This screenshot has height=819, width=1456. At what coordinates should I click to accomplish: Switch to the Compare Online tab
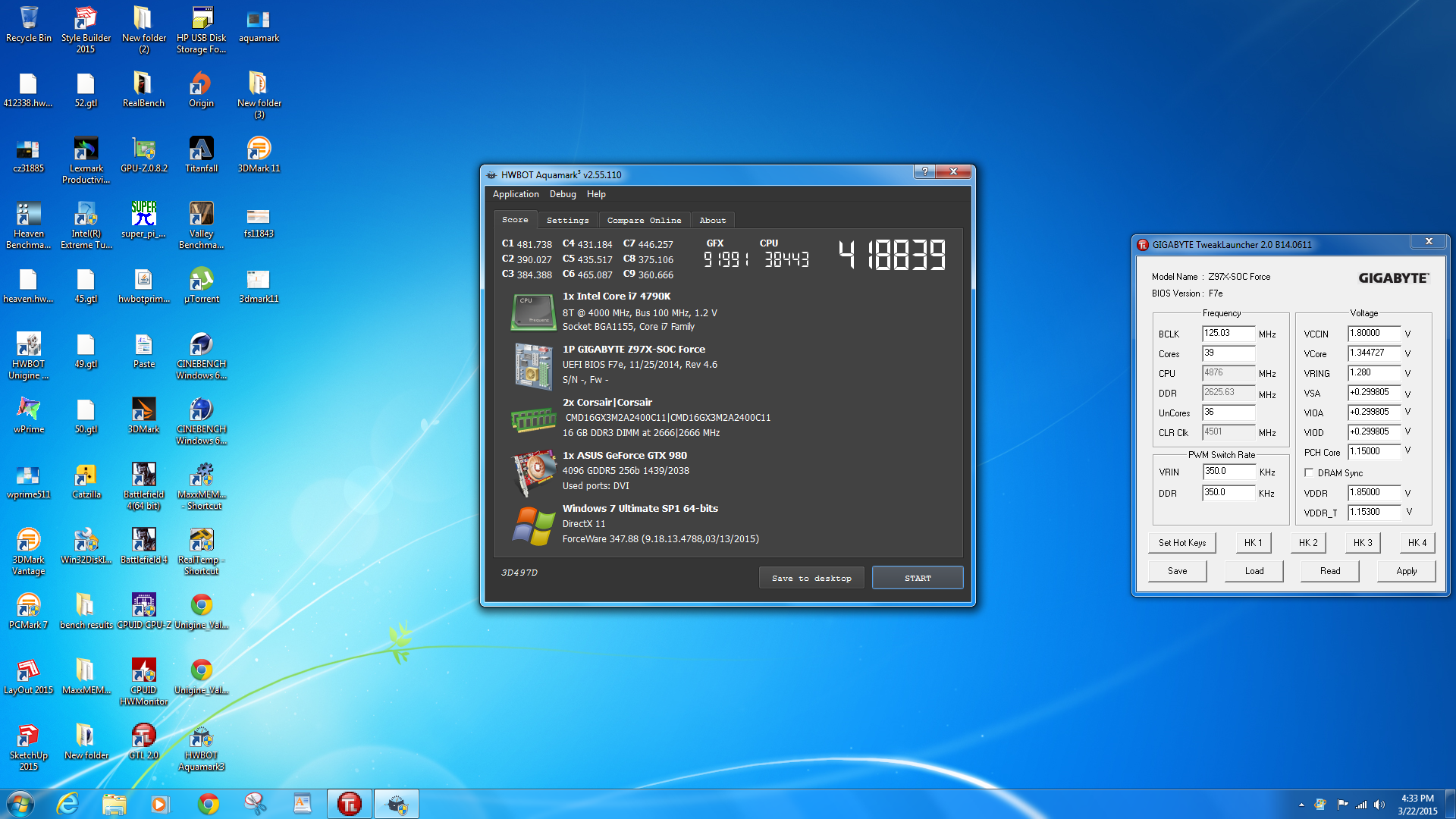[644, 220]
